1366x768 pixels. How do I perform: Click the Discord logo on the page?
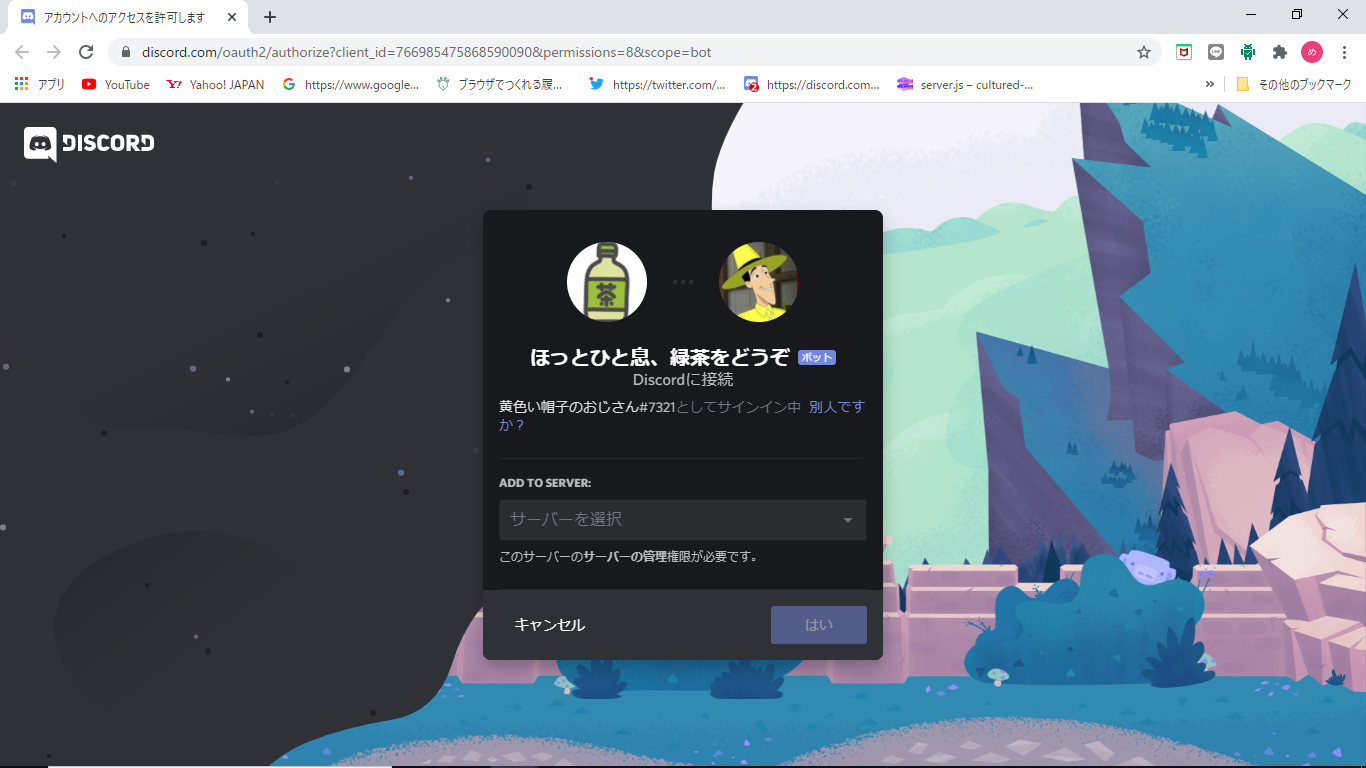coord(89,144)
